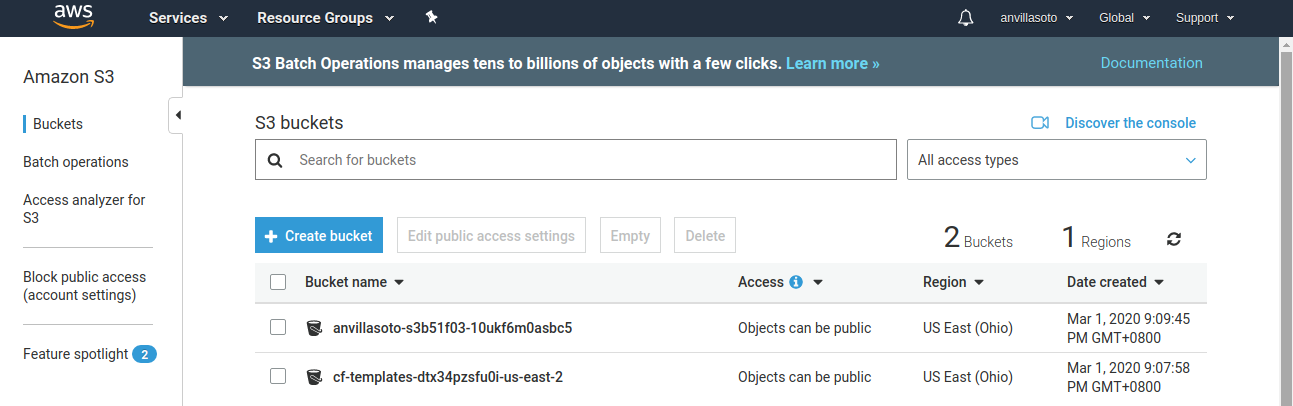Toggle the select-all buckets checkbox
The height and width of the screenshot is (406, 1293).
click(278, 282)
